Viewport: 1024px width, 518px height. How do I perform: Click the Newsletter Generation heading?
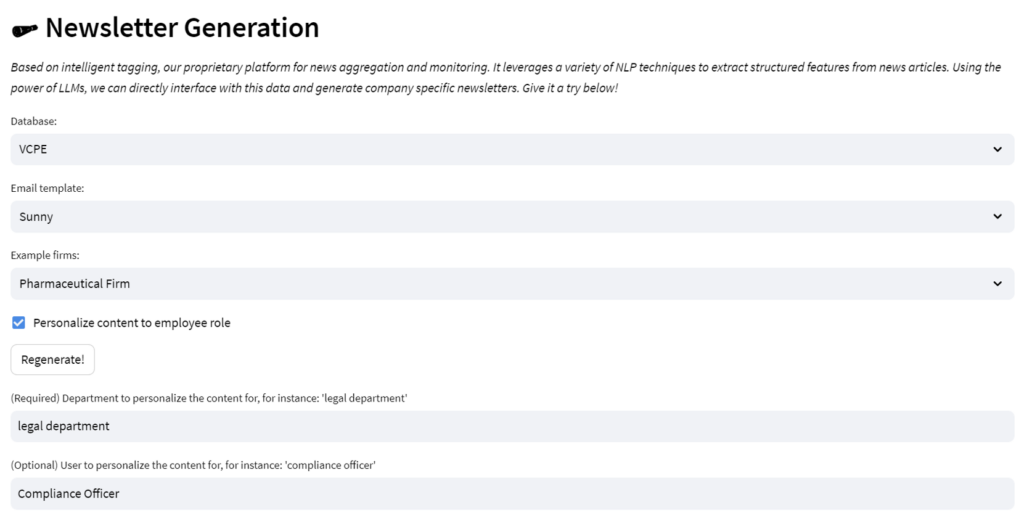[x=182, y=28]
